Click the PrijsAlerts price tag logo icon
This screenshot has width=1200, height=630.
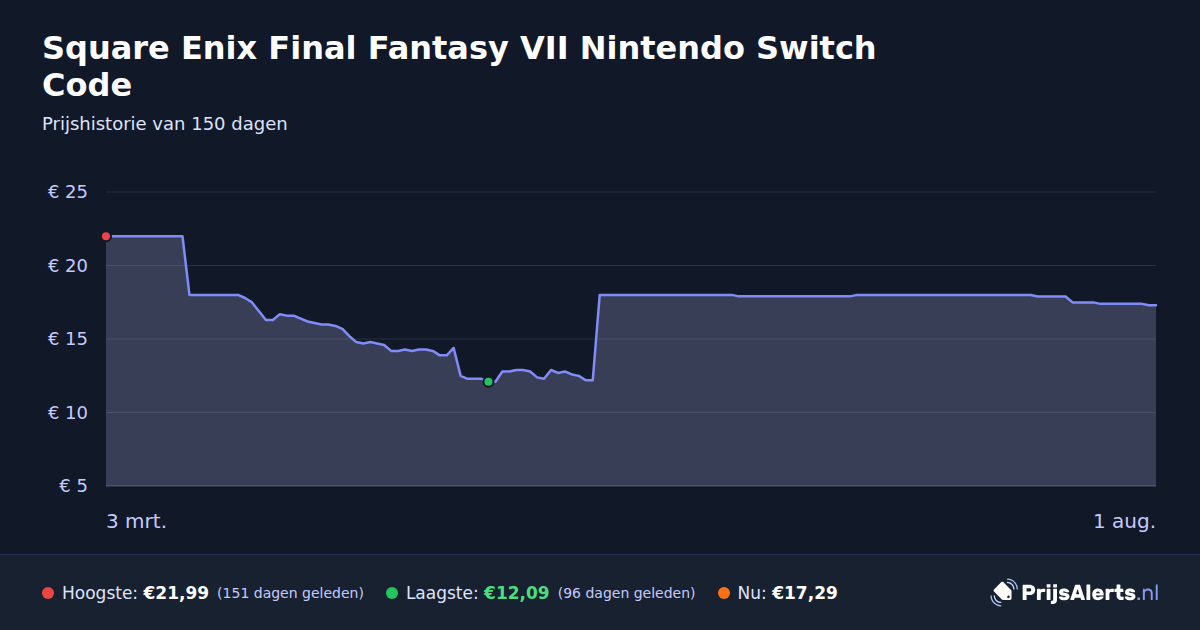tap(1003, 592)
